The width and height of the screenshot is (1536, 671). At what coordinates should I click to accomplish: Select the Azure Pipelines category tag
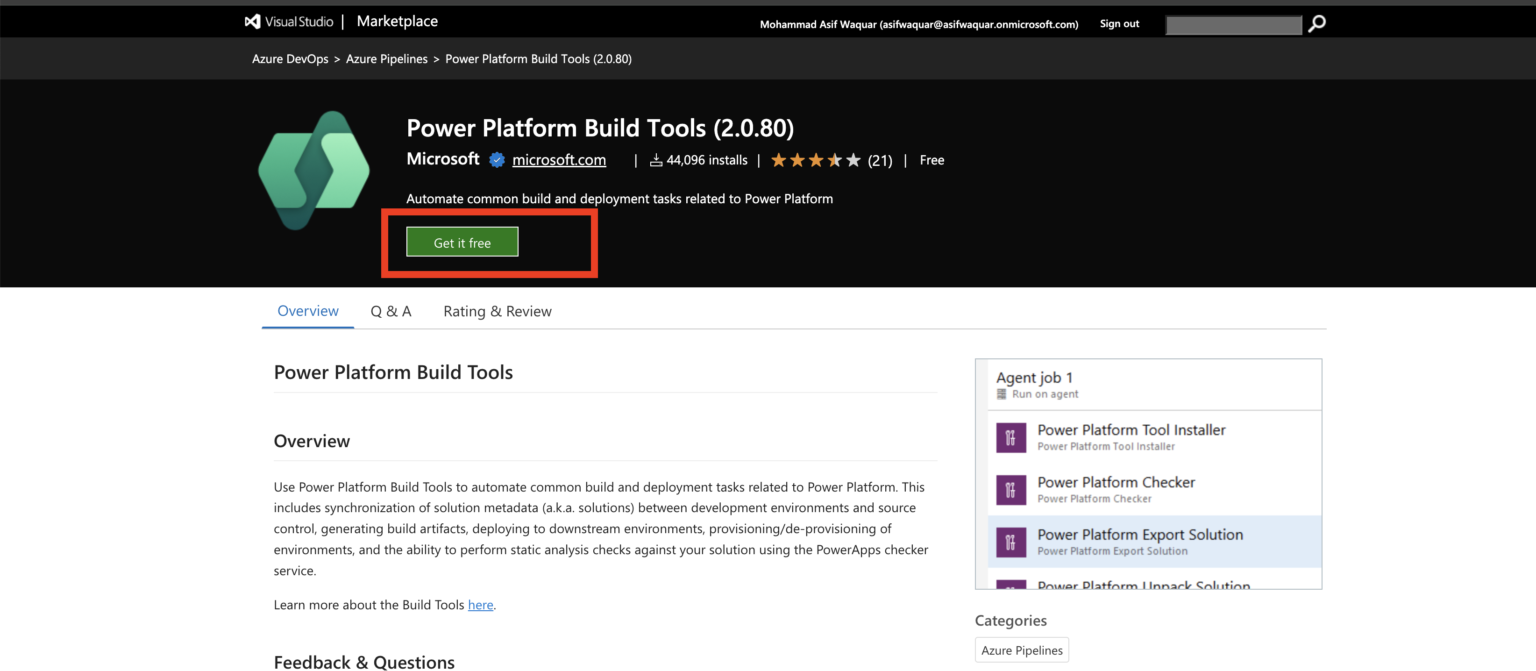1021,649
